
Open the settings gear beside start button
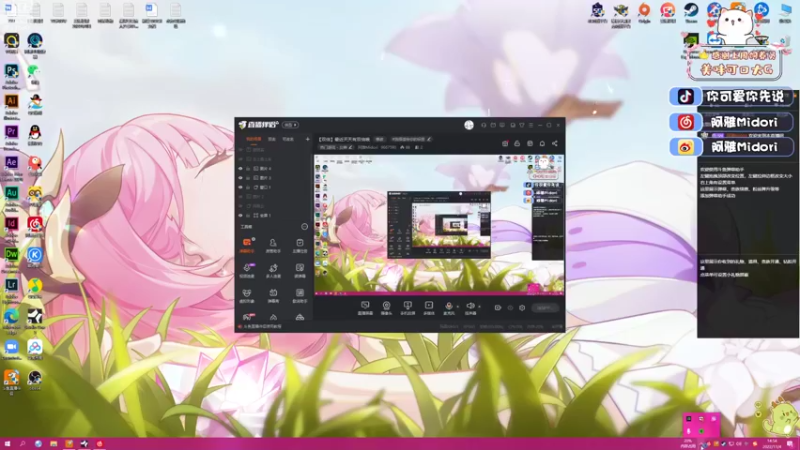tap(522, 308)
